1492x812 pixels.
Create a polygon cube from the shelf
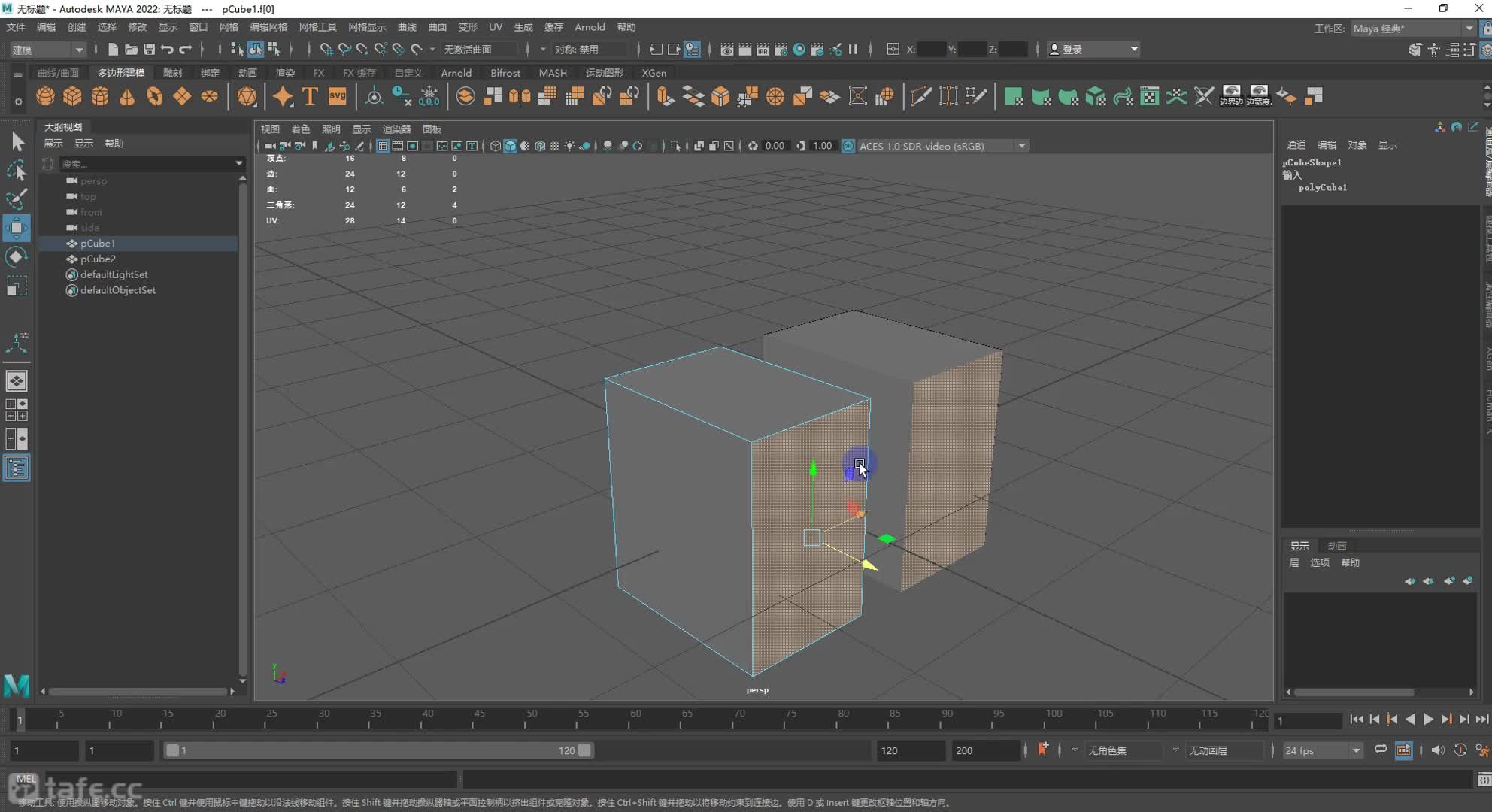pyautogui.click(x=72, y=96)
